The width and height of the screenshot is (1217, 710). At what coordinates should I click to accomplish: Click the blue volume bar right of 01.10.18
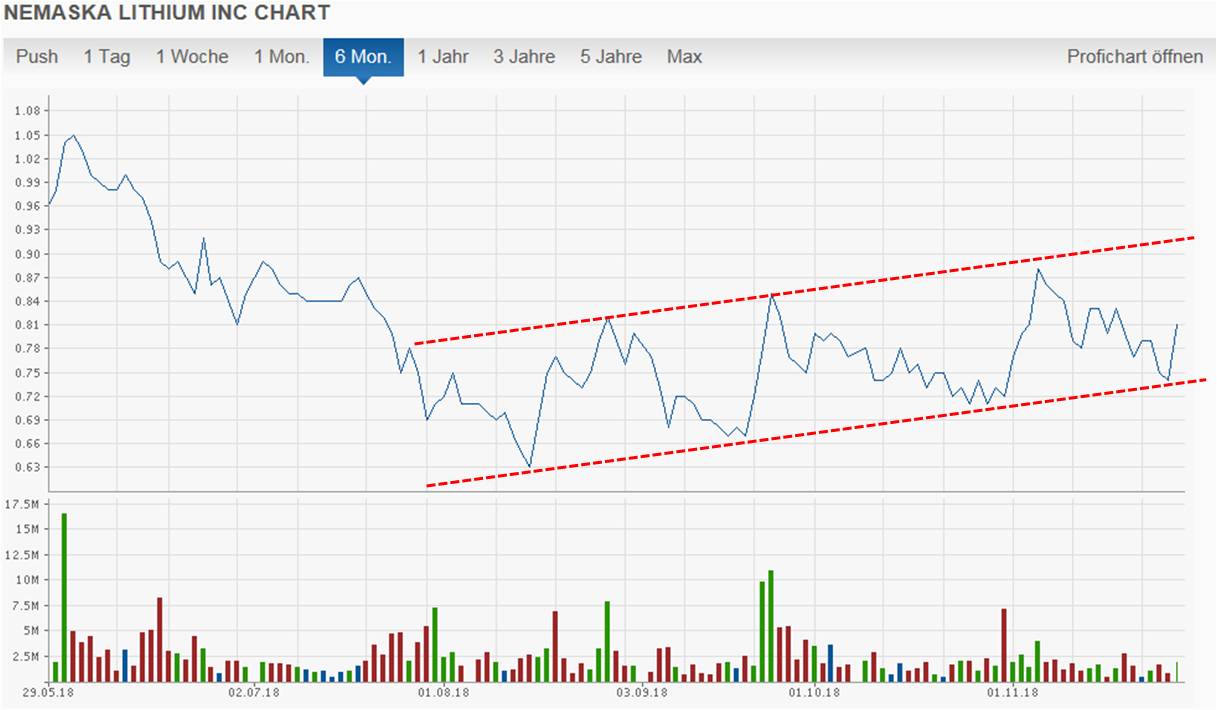tap(830, 662)
